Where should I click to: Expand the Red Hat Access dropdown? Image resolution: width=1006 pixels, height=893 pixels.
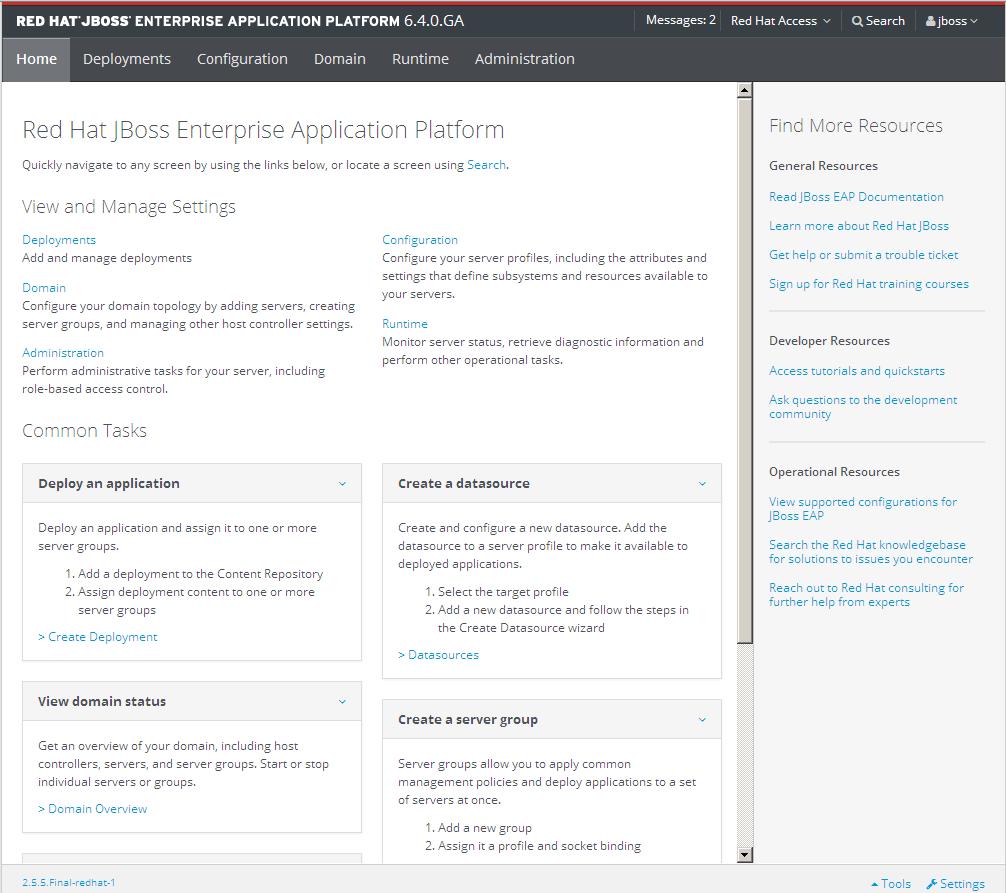(x=780, y=21)
